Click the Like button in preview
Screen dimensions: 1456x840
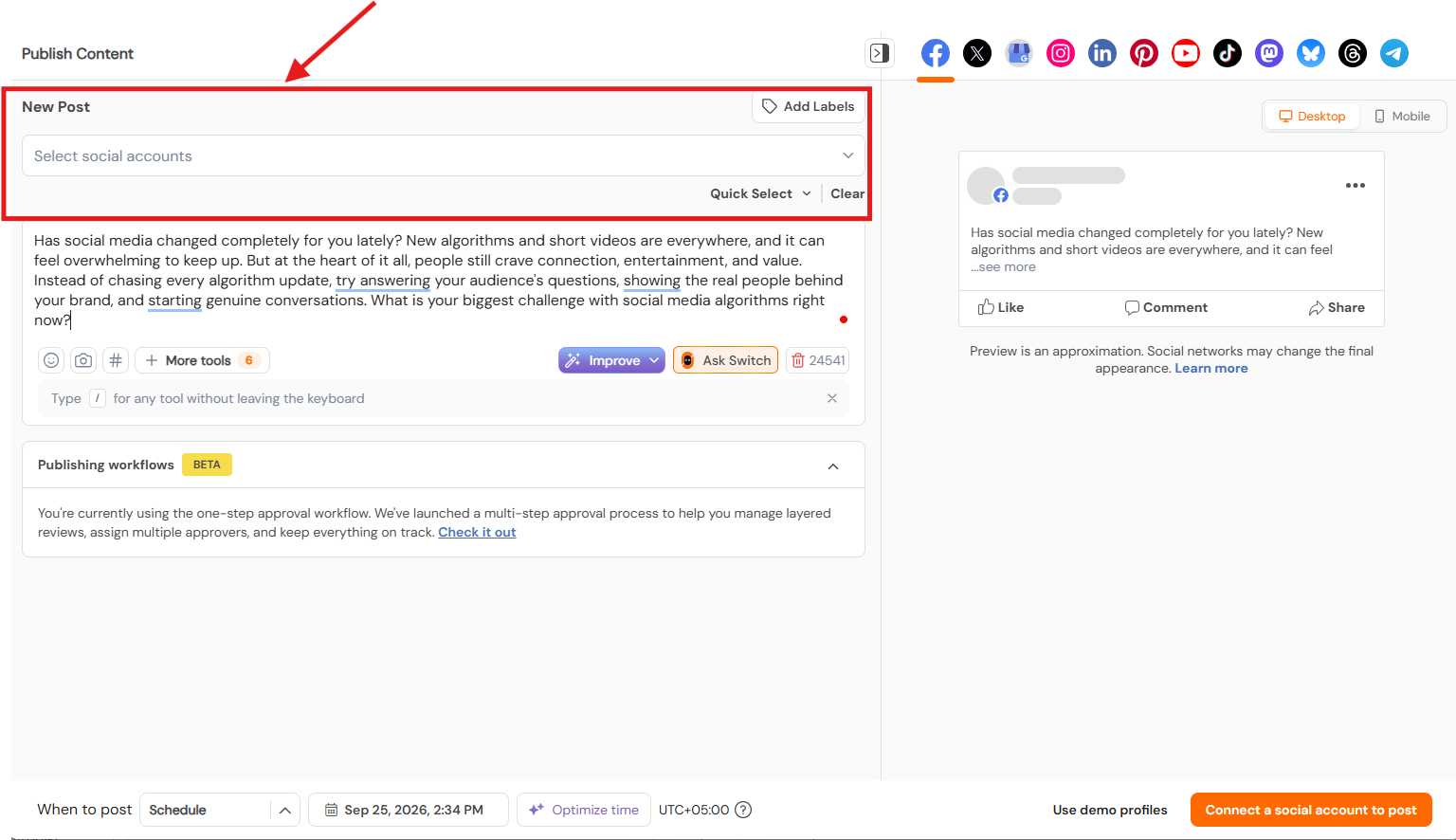1001,307
